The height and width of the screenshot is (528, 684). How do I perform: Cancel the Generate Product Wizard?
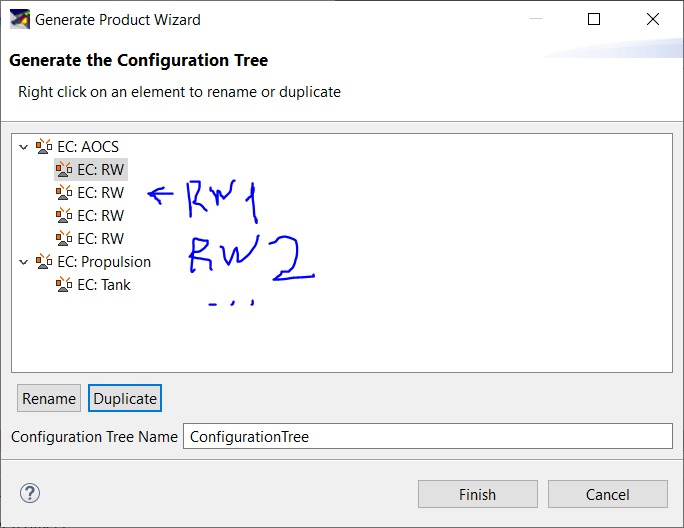pos(608,494)
